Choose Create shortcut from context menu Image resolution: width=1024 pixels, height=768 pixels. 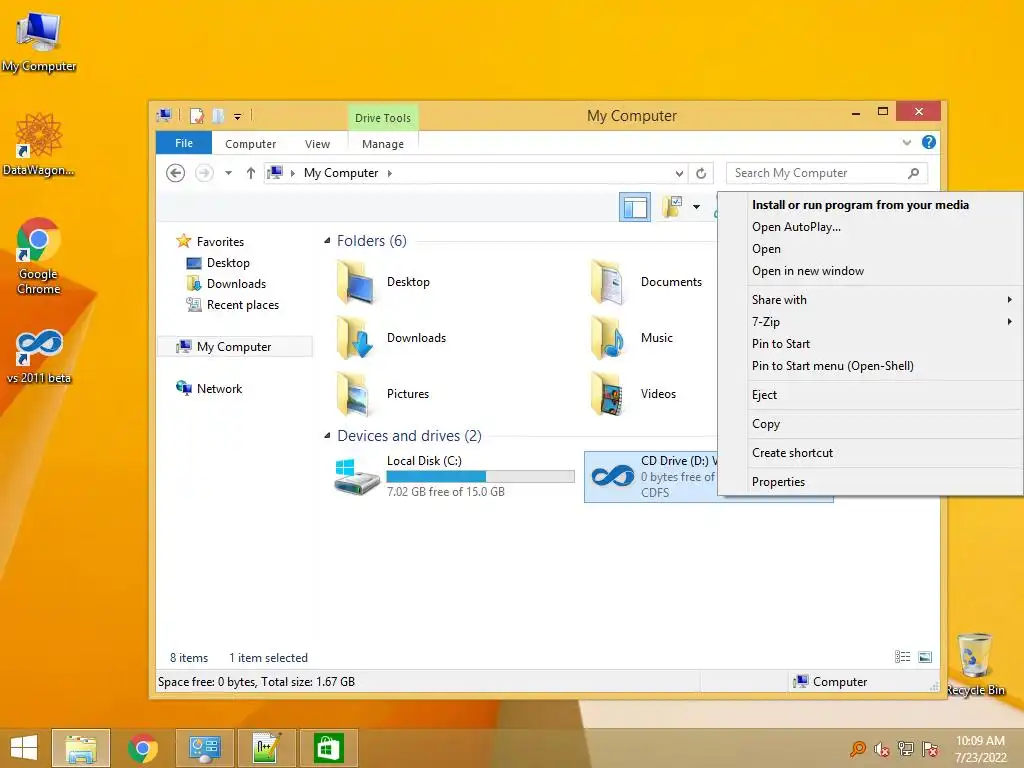[x=886, y=453]
